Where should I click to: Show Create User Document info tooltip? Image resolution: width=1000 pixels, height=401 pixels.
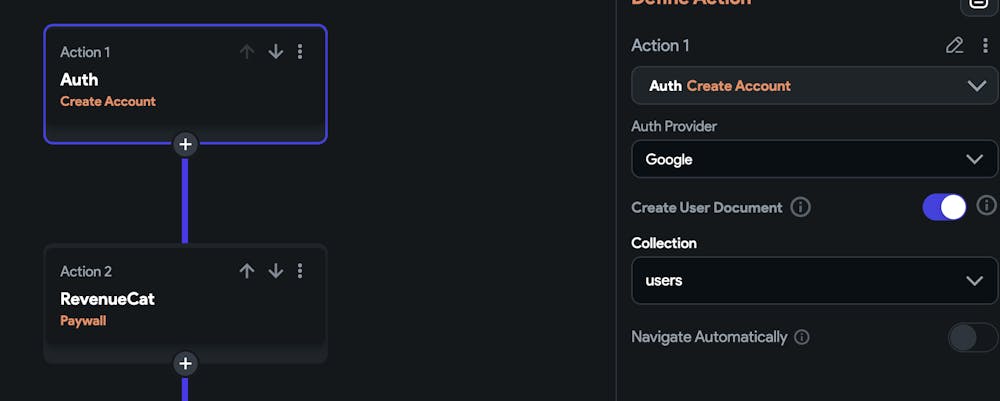click(800, 207)
